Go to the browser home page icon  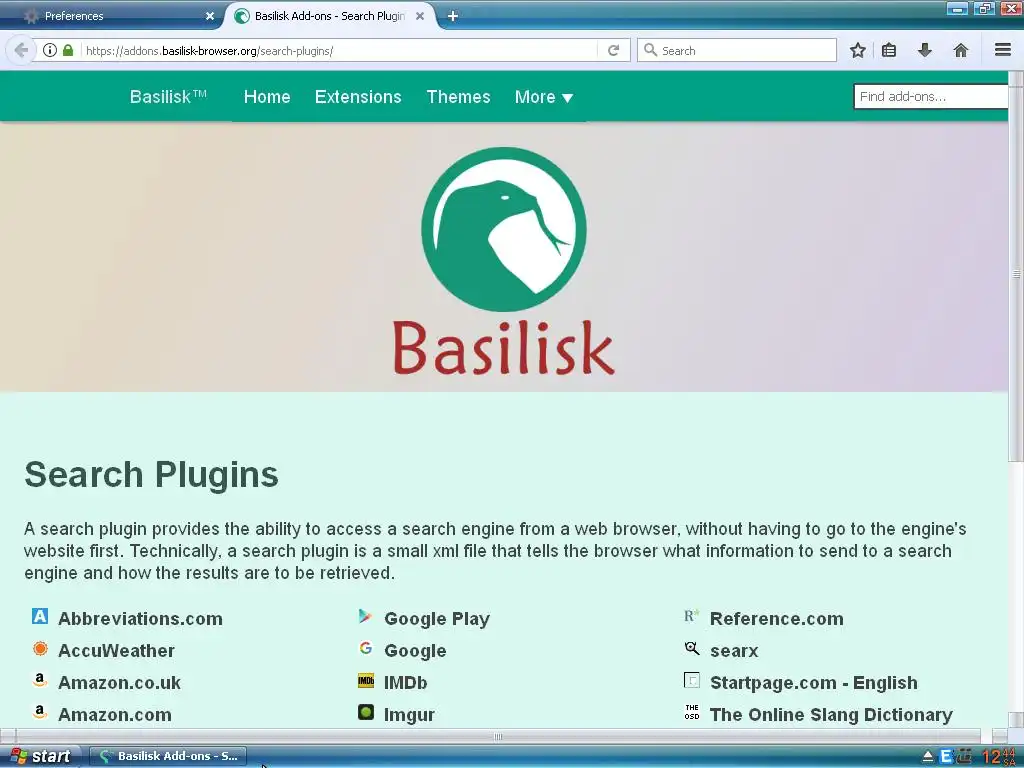tap(961, 50)
